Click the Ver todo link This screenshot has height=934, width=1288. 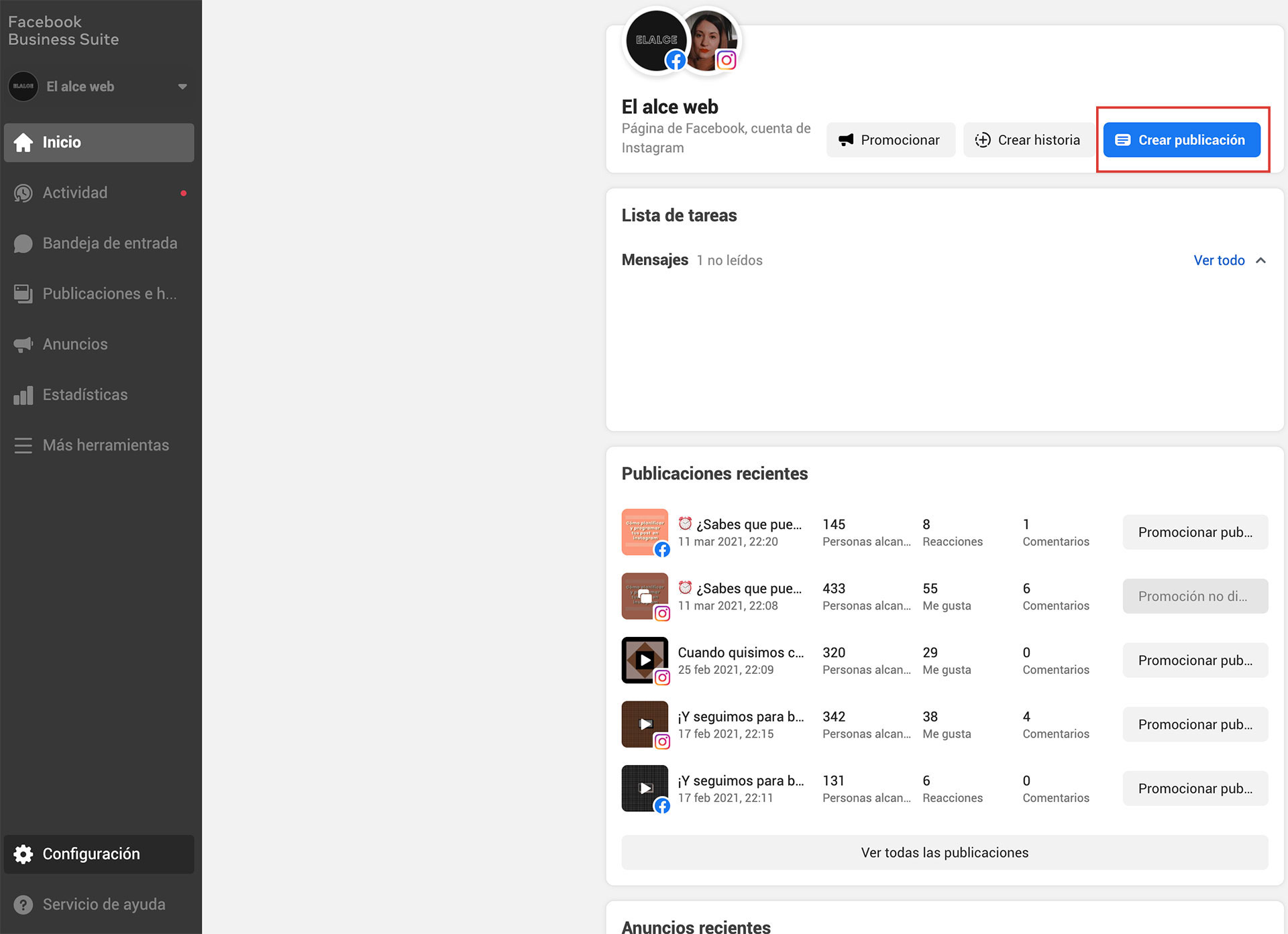1219,260
